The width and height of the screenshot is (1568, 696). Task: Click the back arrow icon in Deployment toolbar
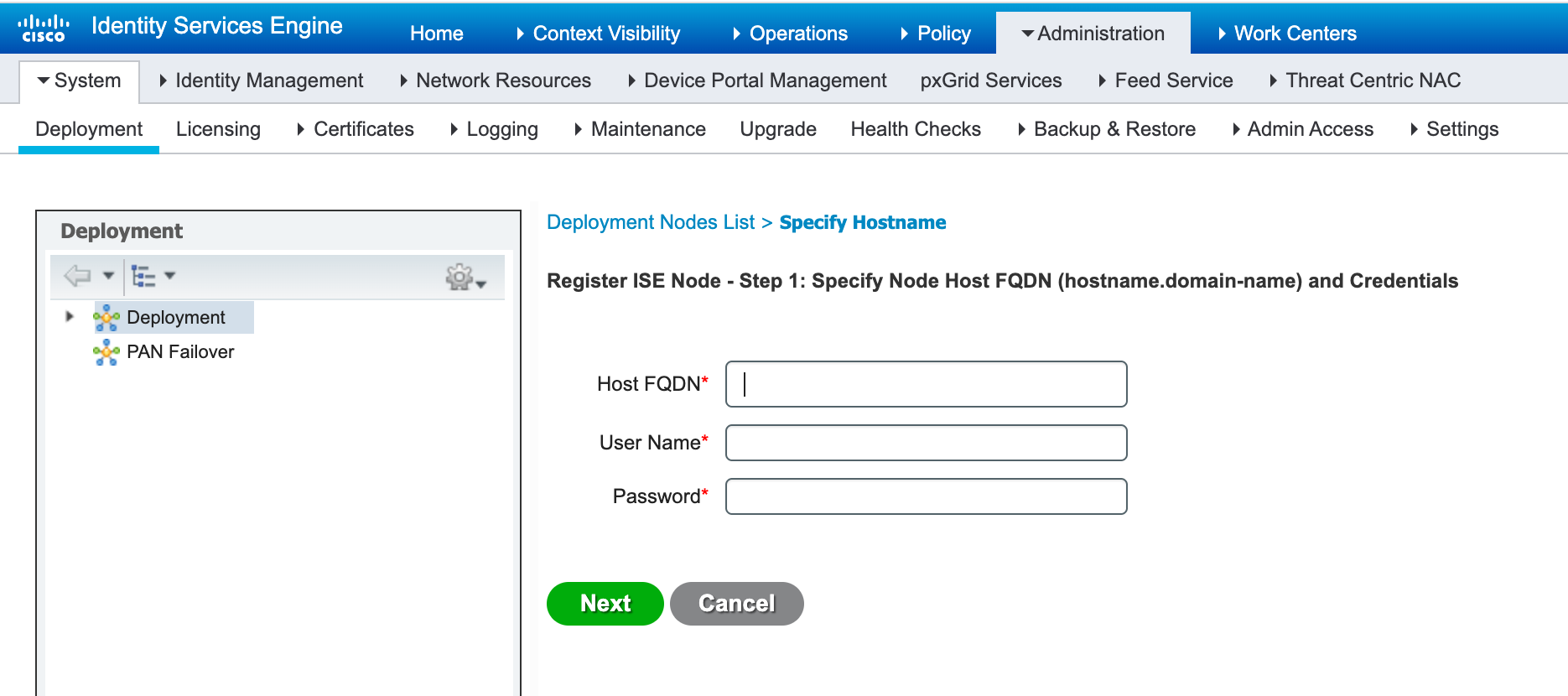(77, 275)
